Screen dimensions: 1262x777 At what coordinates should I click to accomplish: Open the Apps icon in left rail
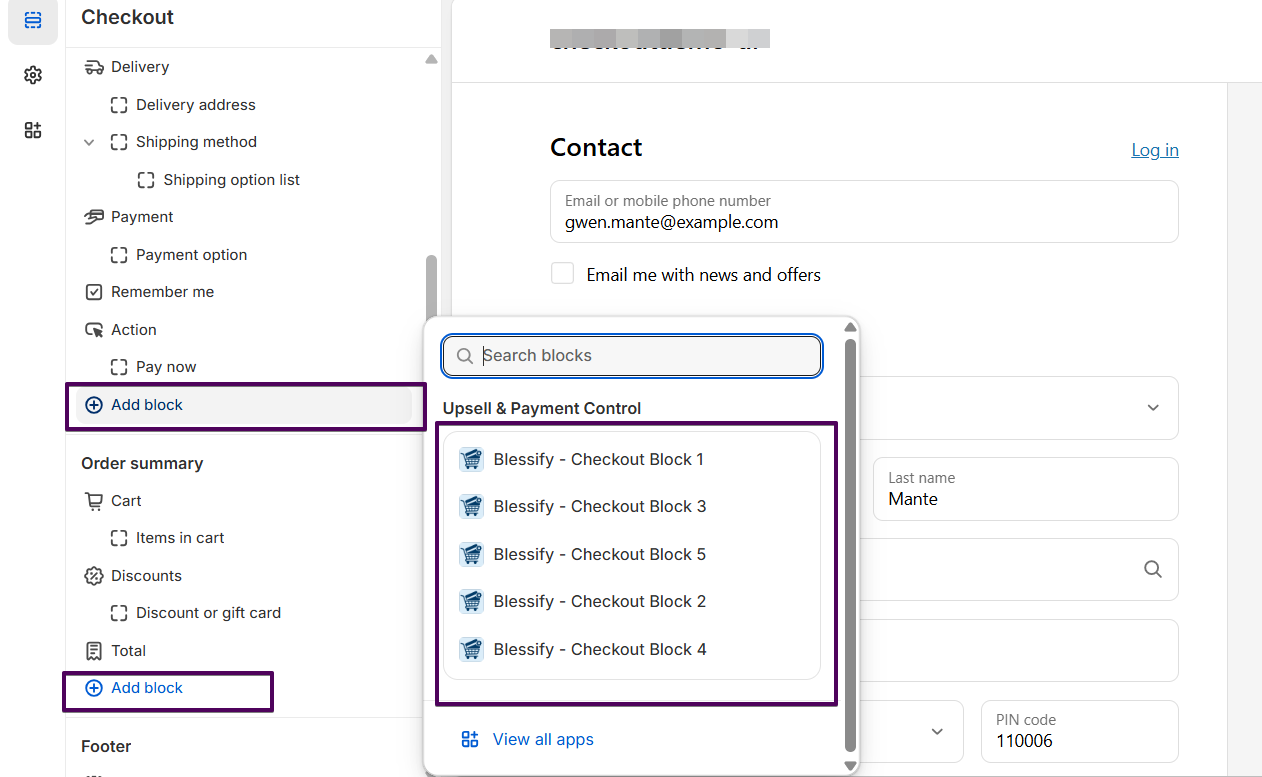(x=33, y=130)
